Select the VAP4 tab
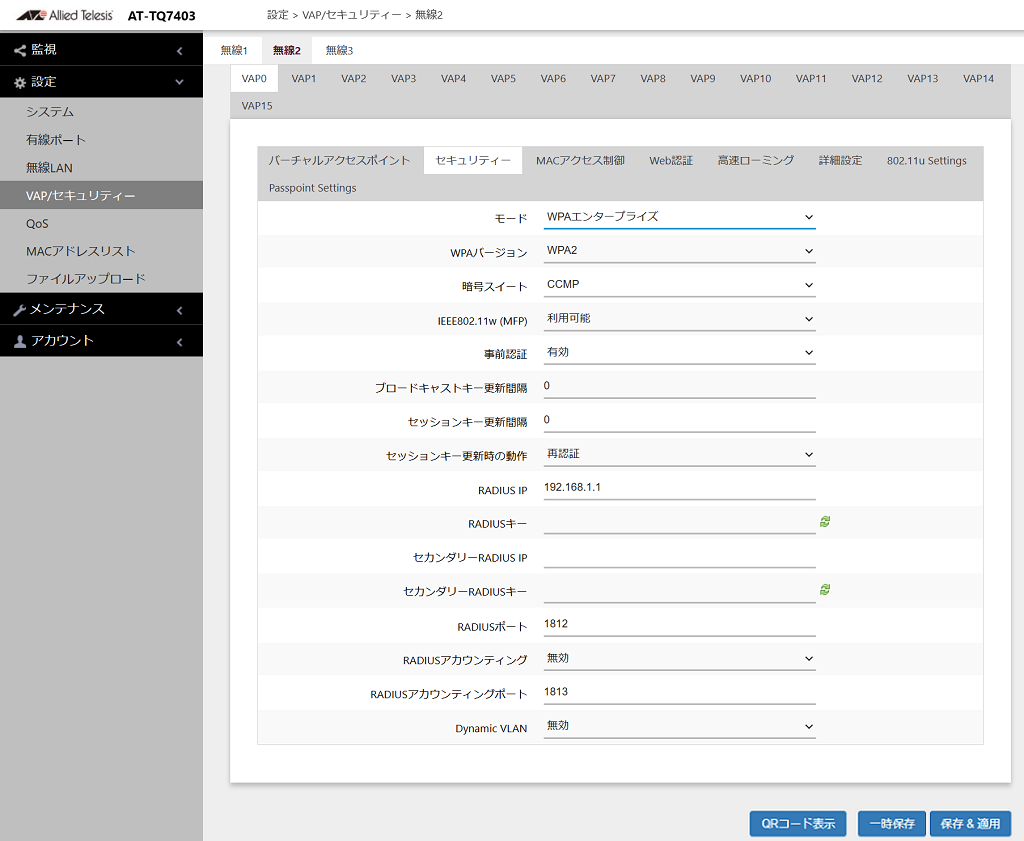The height and width of the screenshot is (841, 1024). [453, 78]
